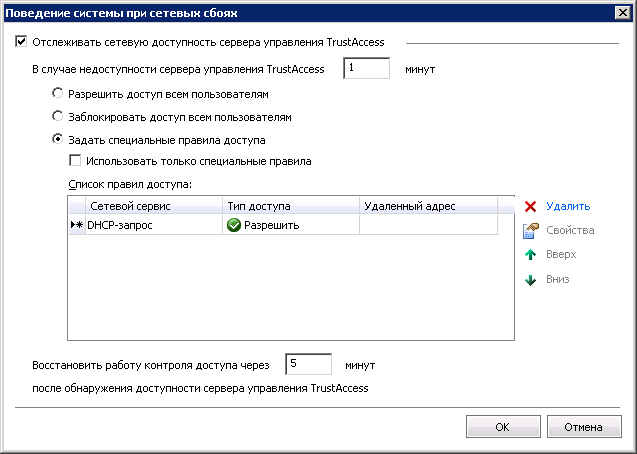Viewport: 637px width, 454px height.
Task: Enable 'Использовать только специальные правила' checkbox
Action: coord(75,160)
